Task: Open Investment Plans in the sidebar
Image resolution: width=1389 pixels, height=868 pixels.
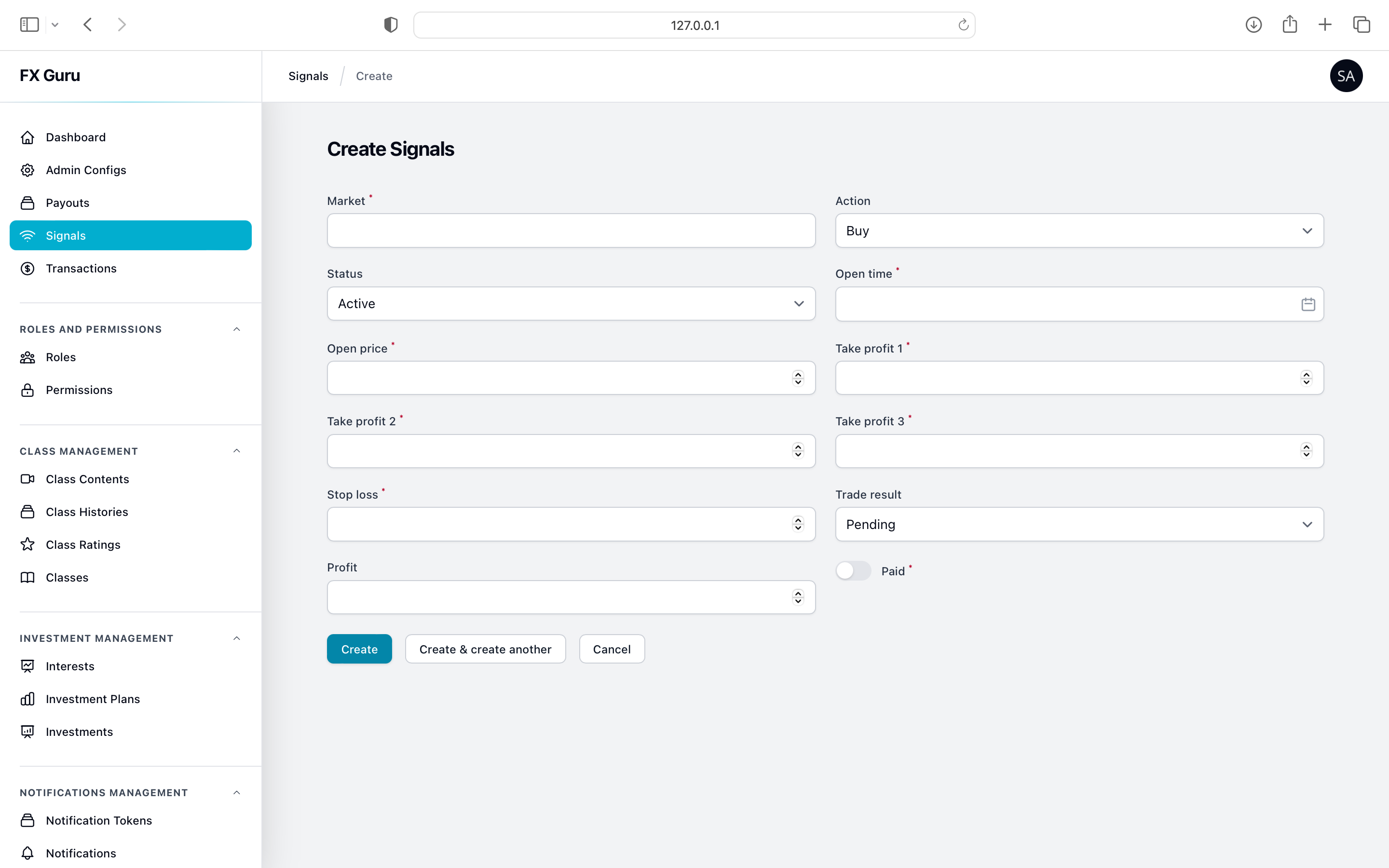Action: pos(93,699)
